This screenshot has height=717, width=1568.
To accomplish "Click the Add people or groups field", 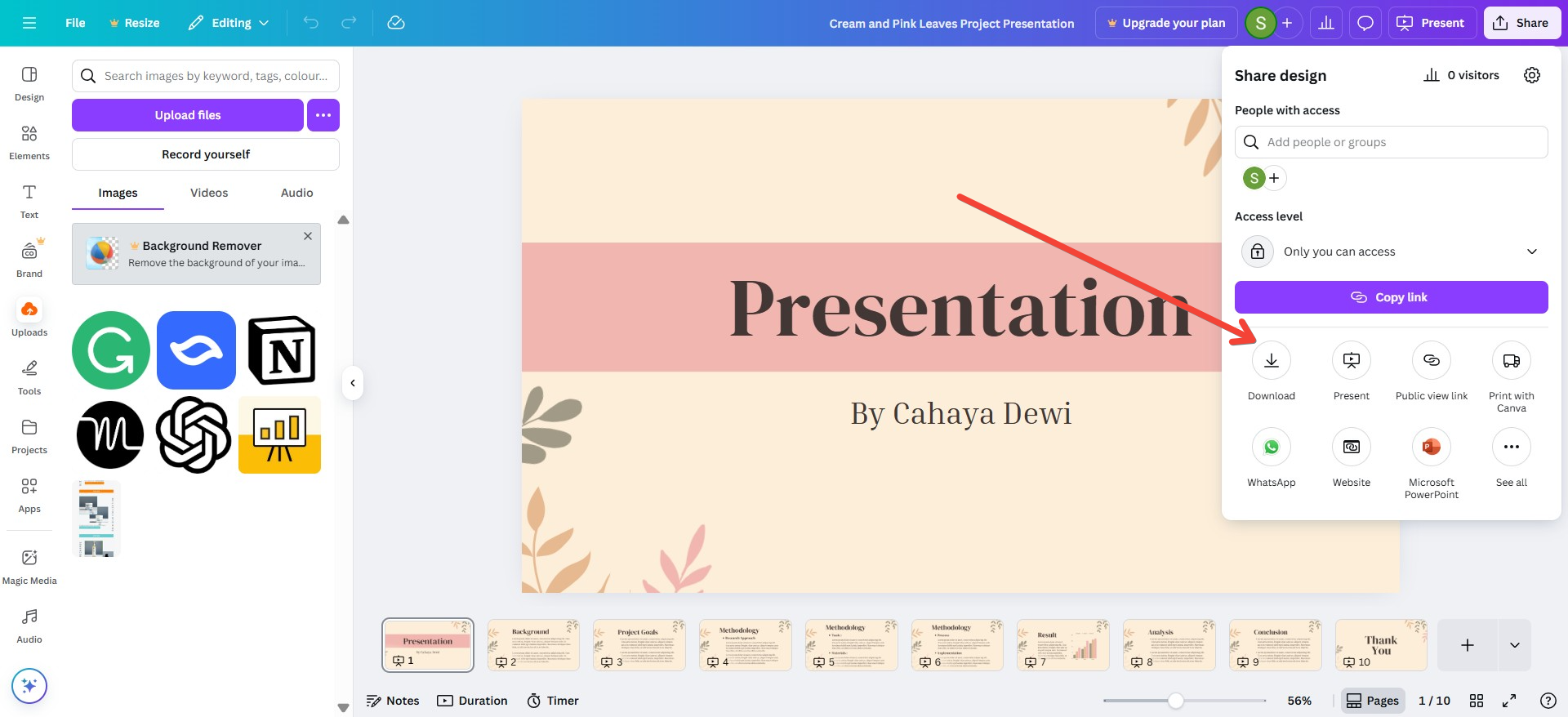I will pos(1392,142).
